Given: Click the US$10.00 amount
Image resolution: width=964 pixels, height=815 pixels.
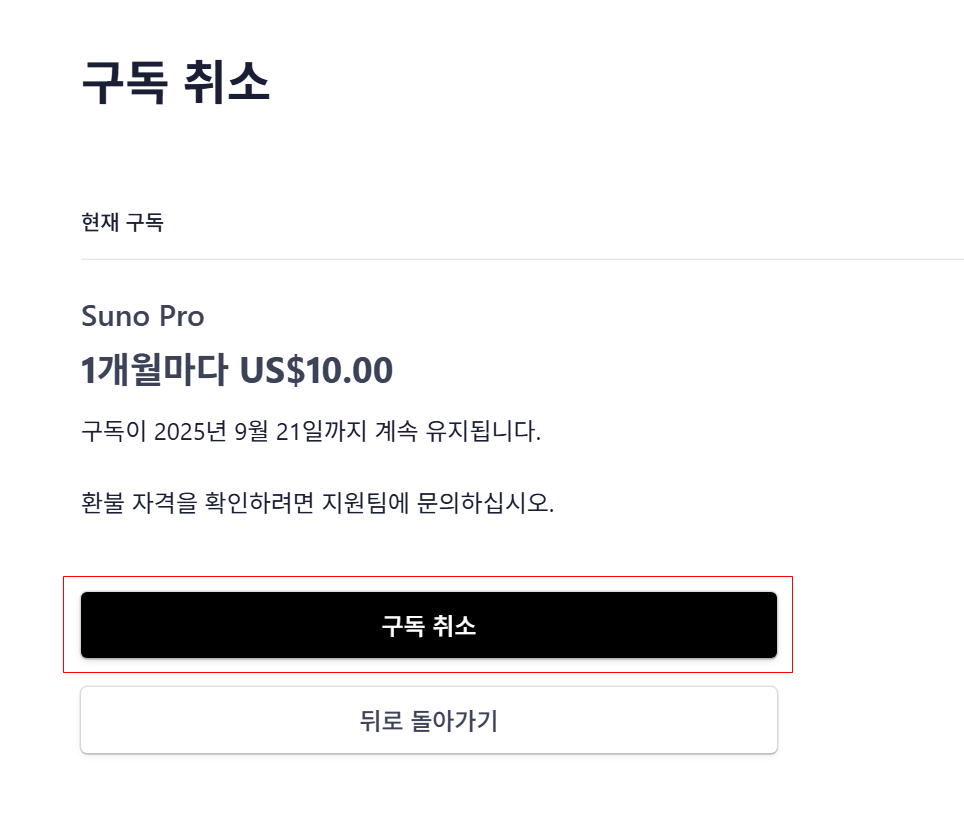Looking at the screenshot, I should pos(316,370).
